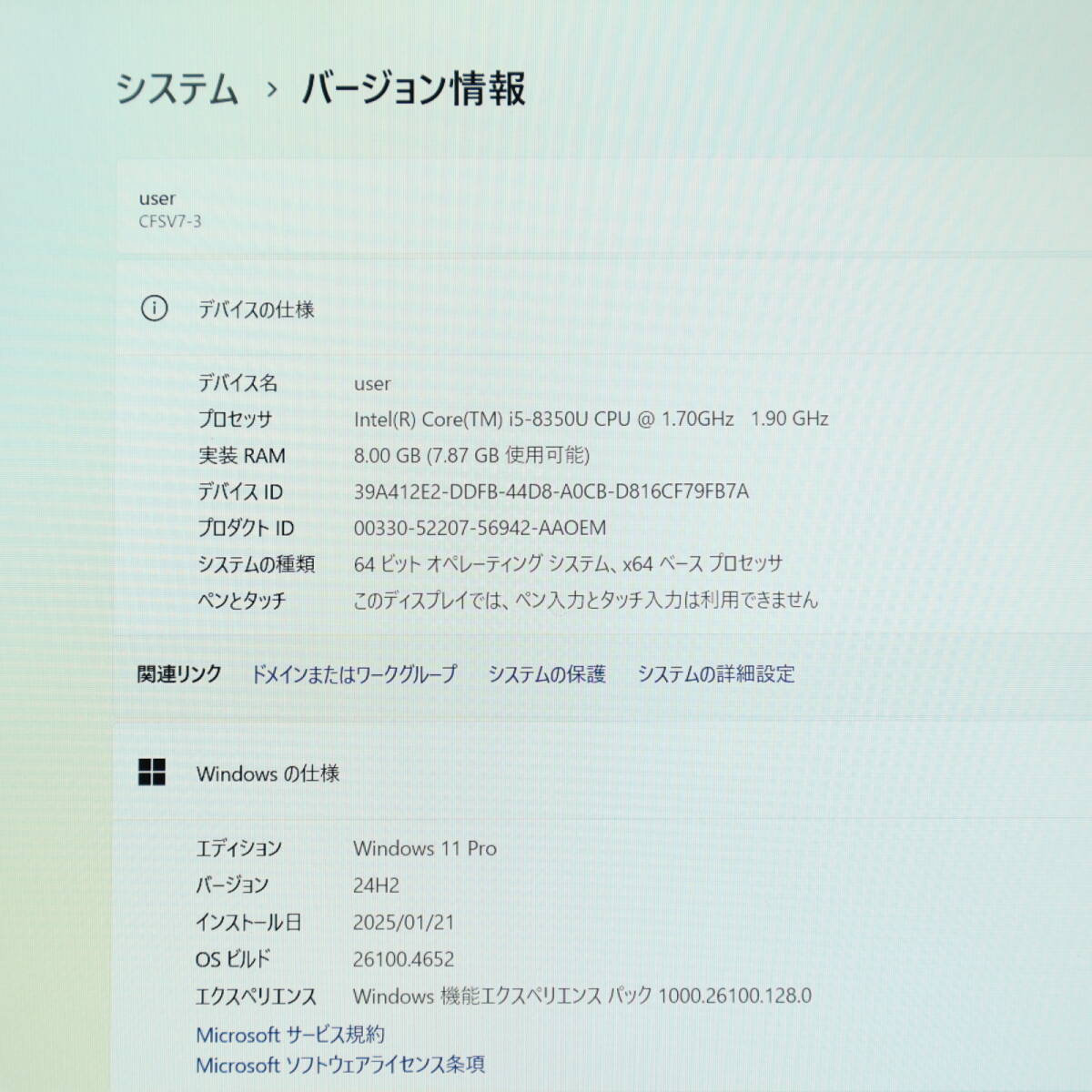Open システムの詳細設定 link

click(716, 674)
